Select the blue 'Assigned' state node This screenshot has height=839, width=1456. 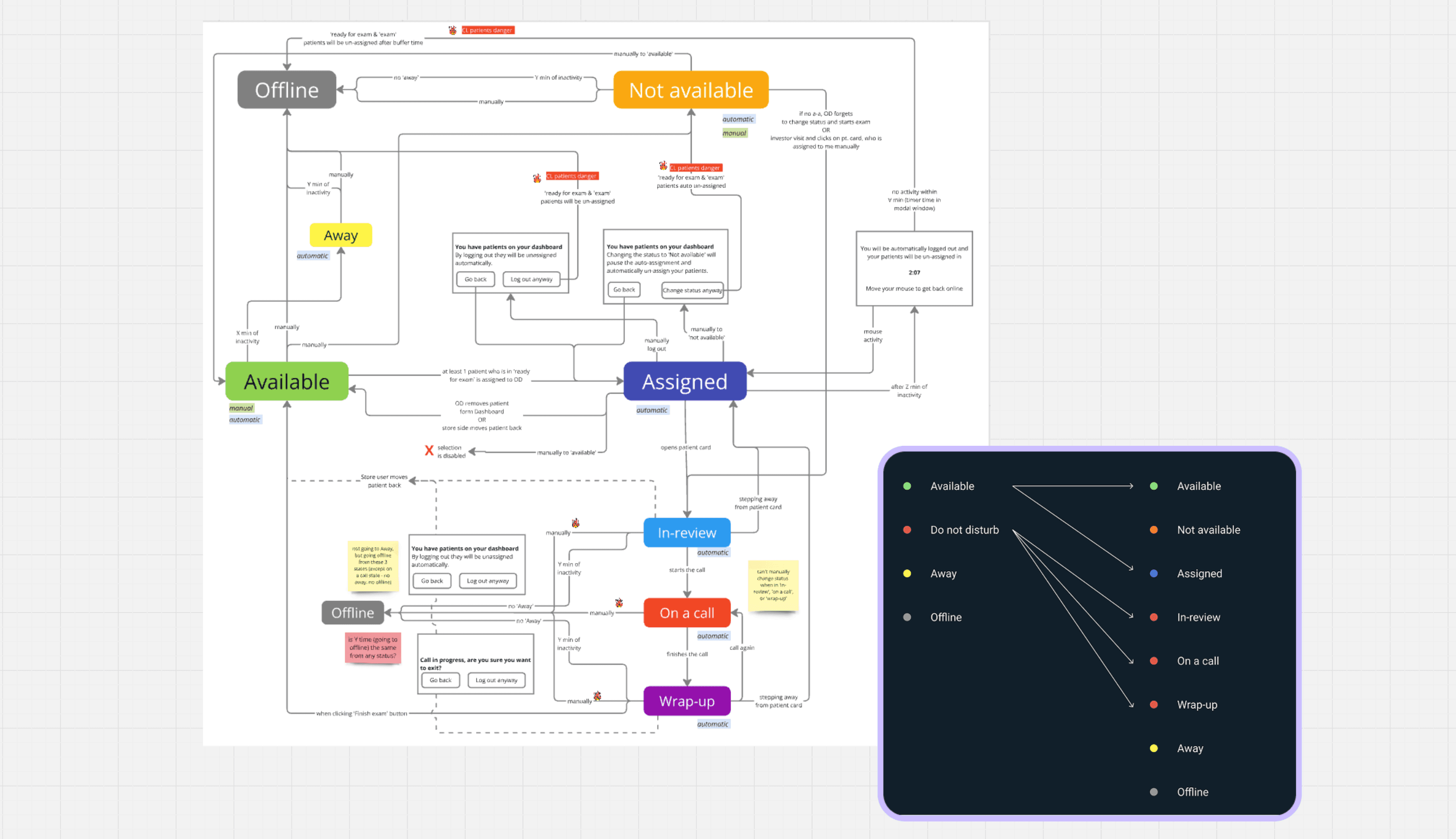(x=685, y=382)
